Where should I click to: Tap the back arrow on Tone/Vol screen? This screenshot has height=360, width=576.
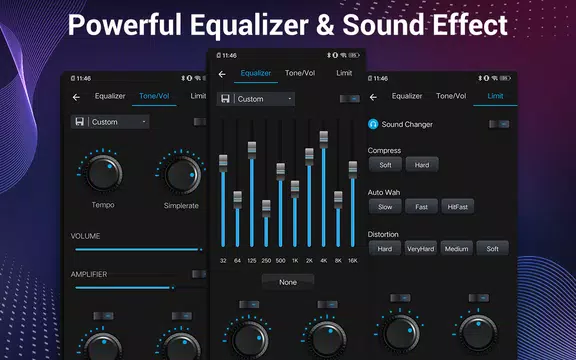point(76,97)
